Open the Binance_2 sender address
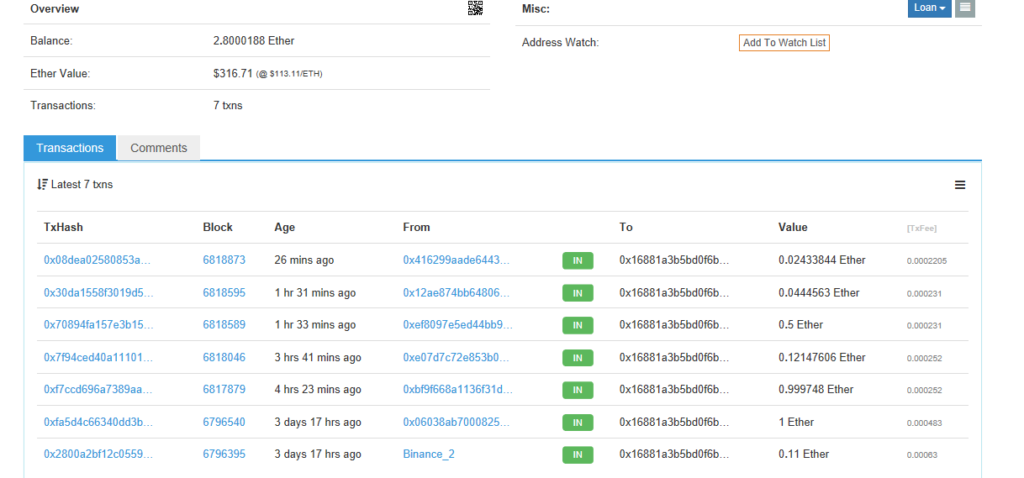1024x478 pixels. click(x=428, y=454)
